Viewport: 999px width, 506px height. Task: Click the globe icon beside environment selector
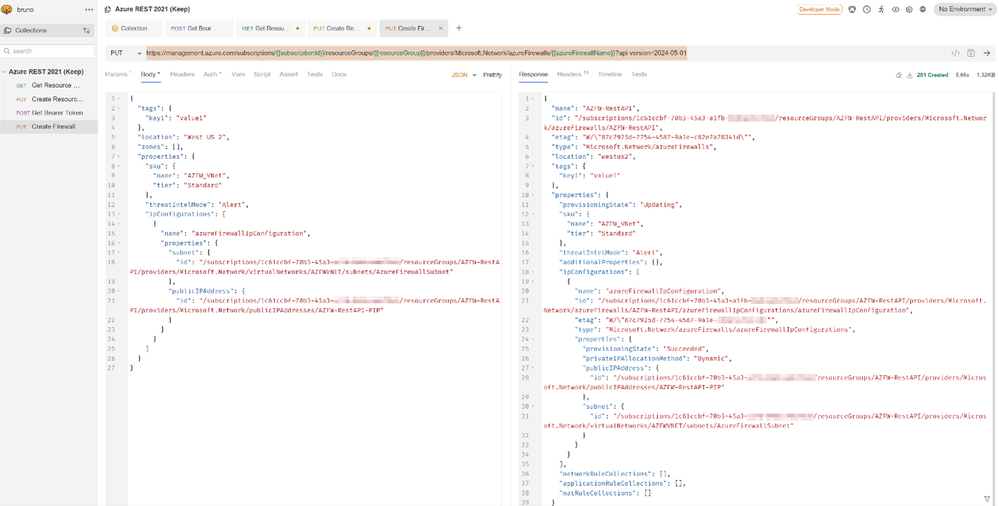[923, 10]
